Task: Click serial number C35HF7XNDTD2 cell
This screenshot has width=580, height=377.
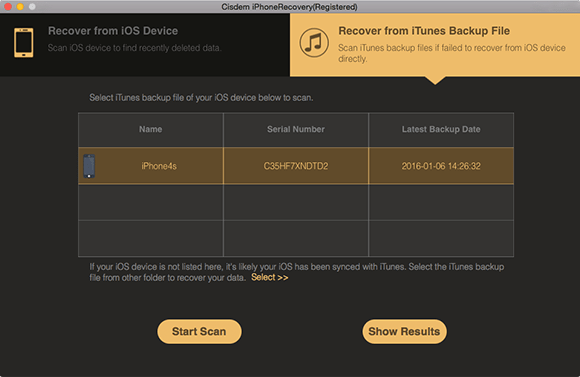Action: [x=296, y=166]
